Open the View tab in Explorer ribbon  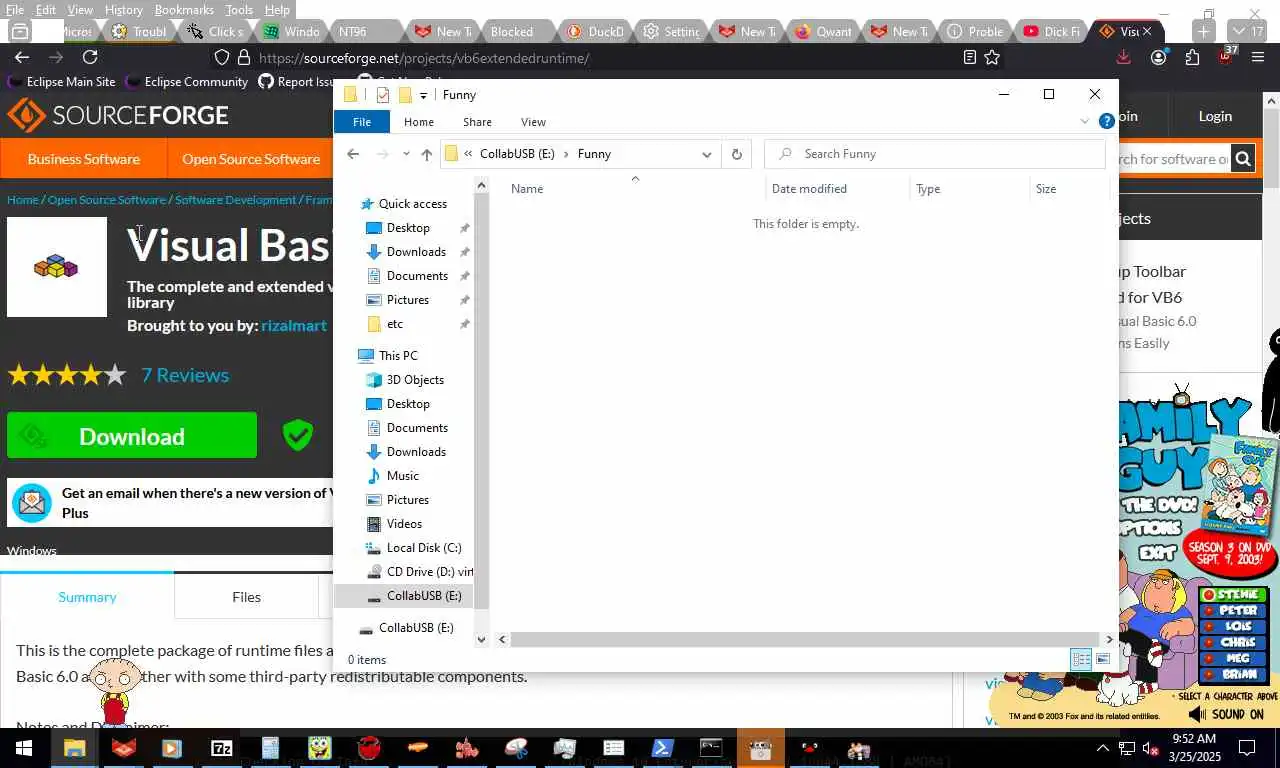533,122
